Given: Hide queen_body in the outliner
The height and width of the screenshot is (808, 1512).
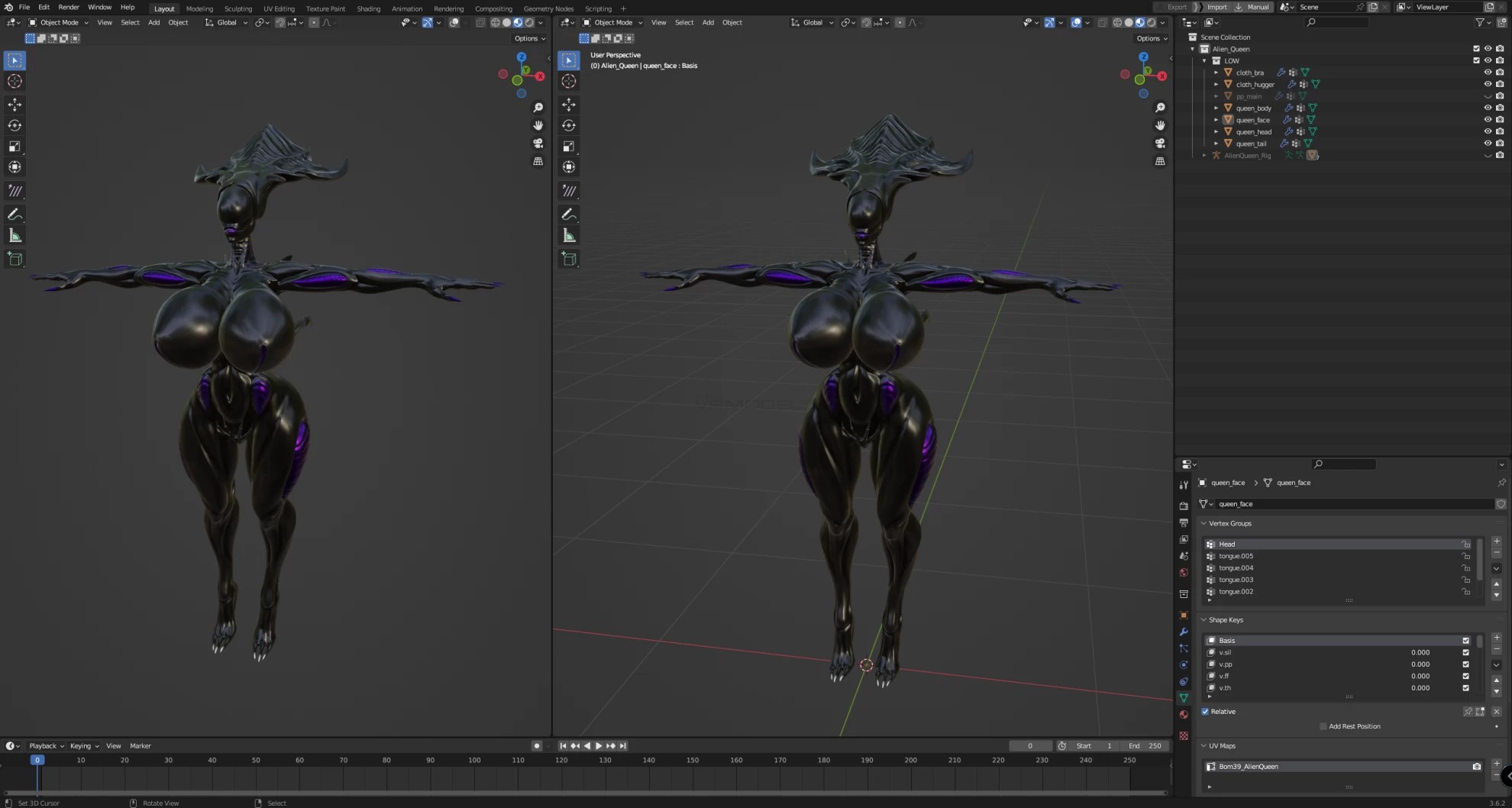Looking at the screenshot, I should click(1488, 108).
